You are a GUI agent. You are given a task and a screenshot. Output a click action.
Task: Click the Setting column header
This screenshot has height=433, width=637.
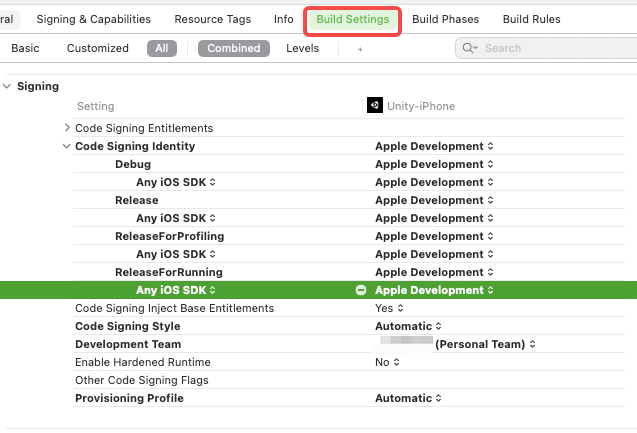[x=95, y=106]
